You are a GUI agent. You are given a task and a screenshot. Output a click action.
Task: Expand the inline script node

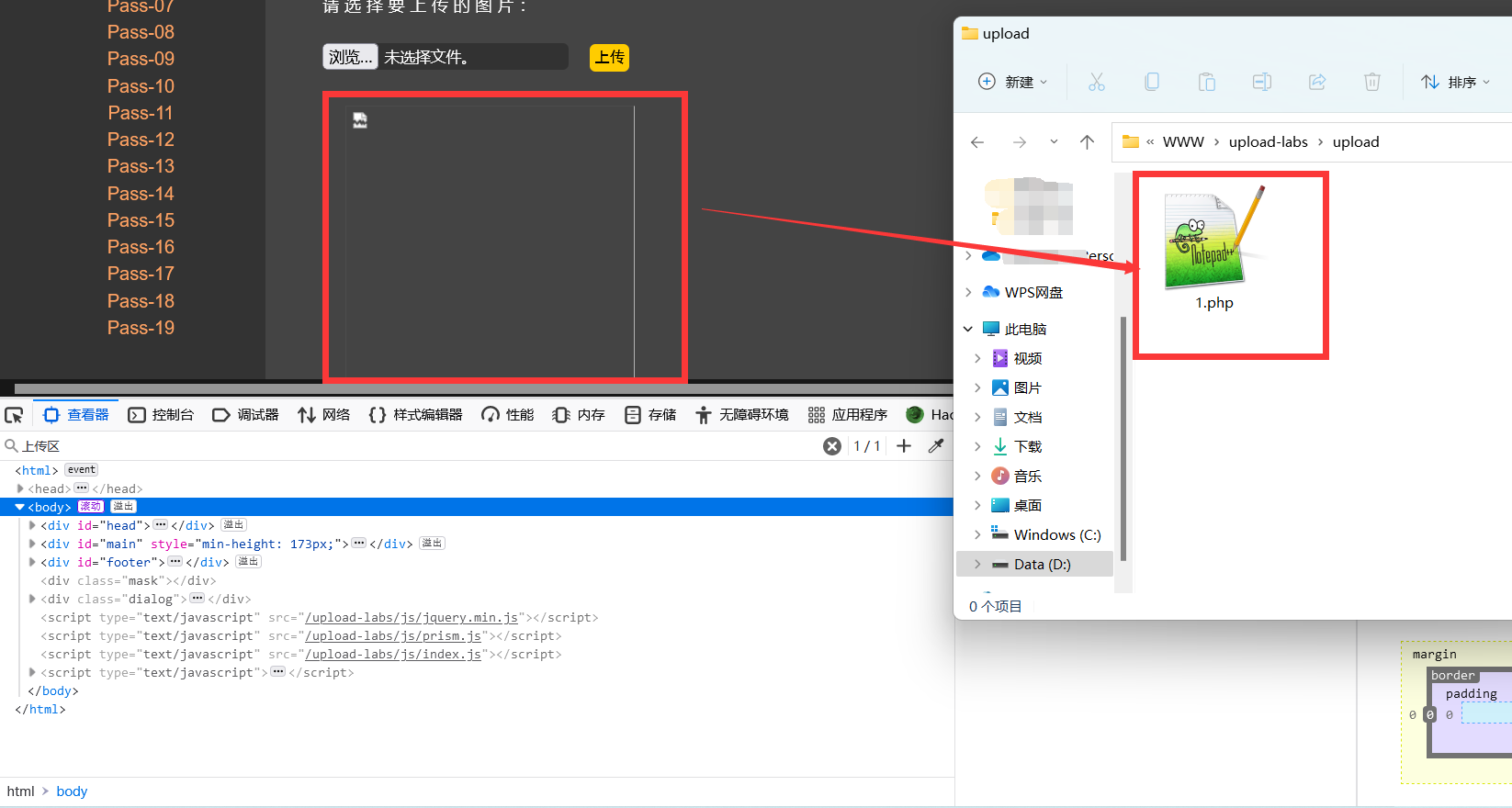(x=32, y=672)
